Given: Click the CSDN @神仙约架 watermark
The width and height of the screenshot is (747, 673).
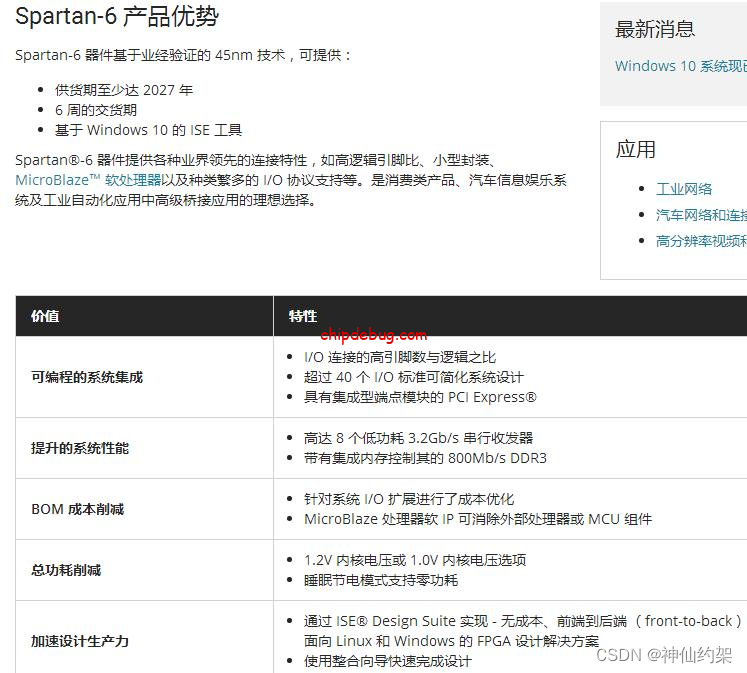Looking at the screenshot, I should (x=663, y=654).
